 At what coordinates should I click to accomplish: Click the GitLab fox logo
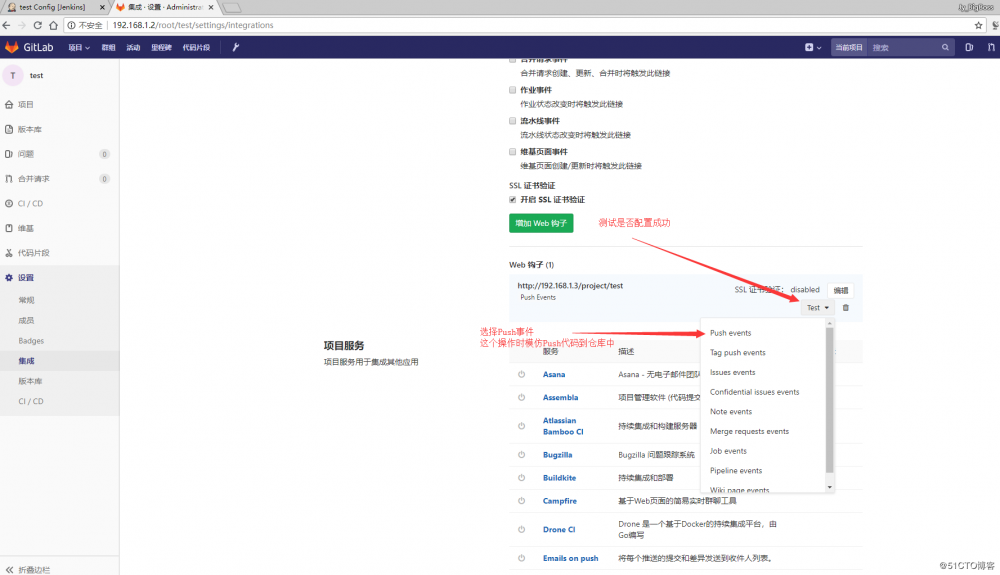pos(11,47)
